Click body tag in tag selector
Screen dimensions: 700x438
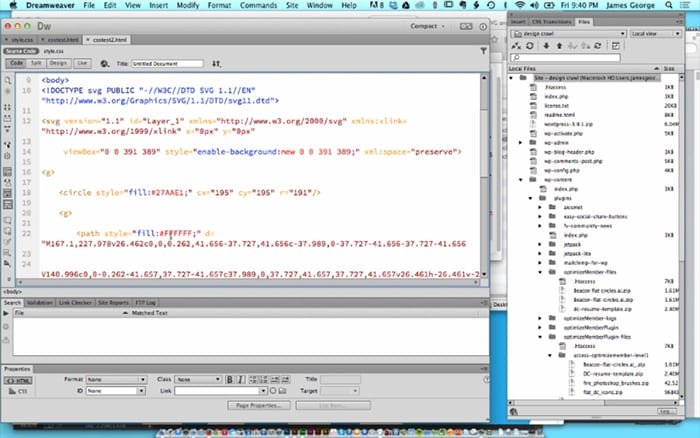(x=12, y=292)
